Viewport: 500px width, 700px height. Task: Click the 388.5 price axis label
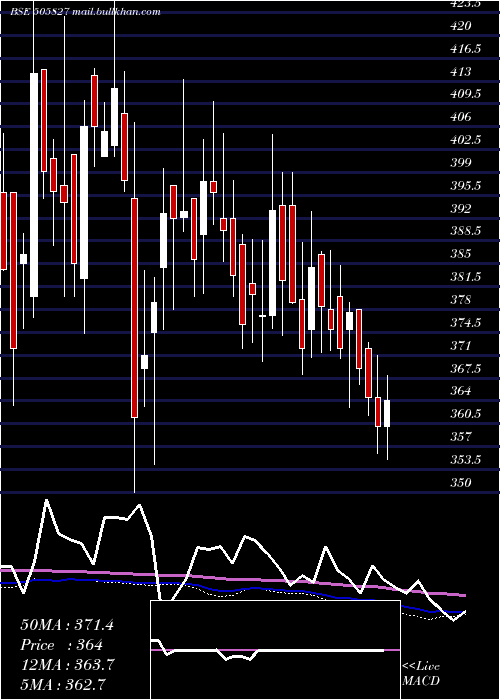[x=466, y=231]
